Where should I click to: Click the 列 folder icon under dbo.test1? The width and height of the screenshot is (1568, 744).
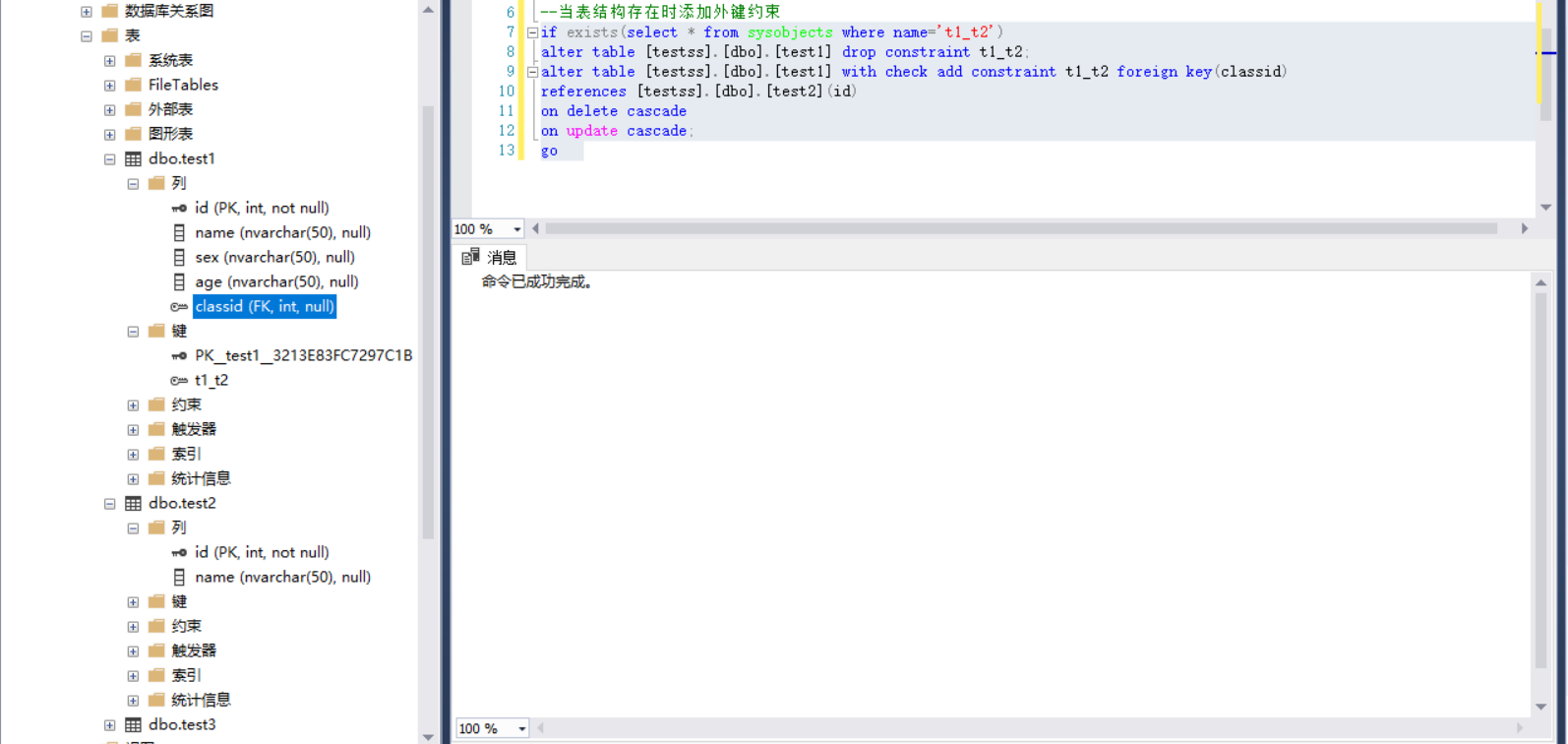[x=156, y=183]
